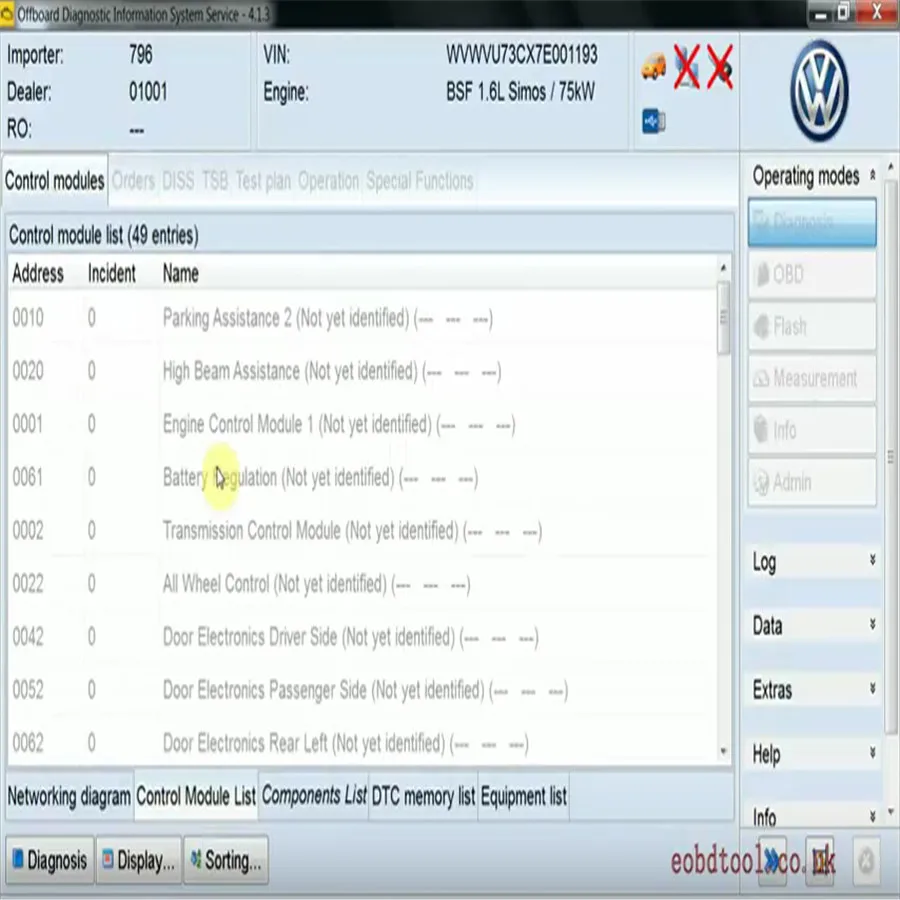The height and width of the screenshot is (900, 900).
Task: Open the Test plan tab
Action: (263, 181)
